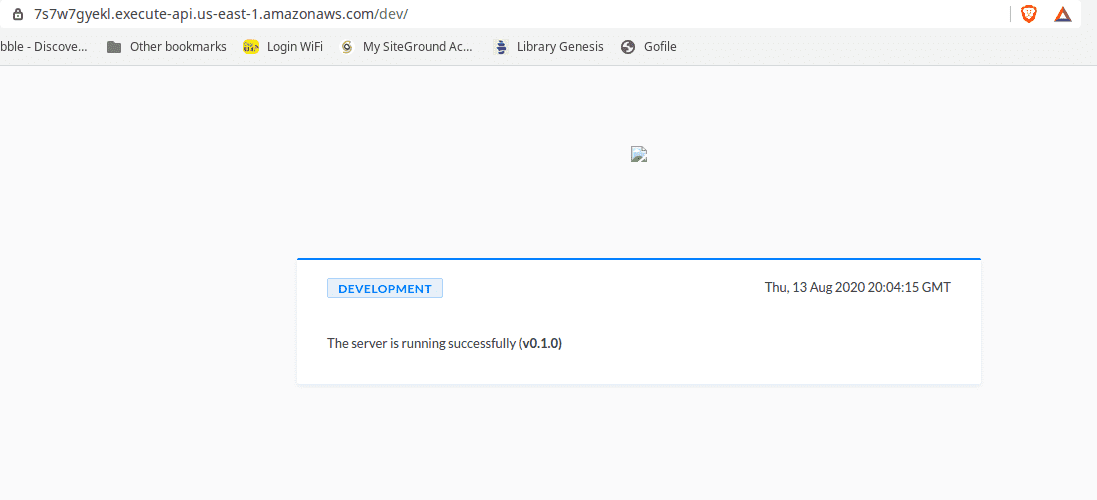
Task: Expand the Other bookmarks folder label
Action: (x=178, y=47)
